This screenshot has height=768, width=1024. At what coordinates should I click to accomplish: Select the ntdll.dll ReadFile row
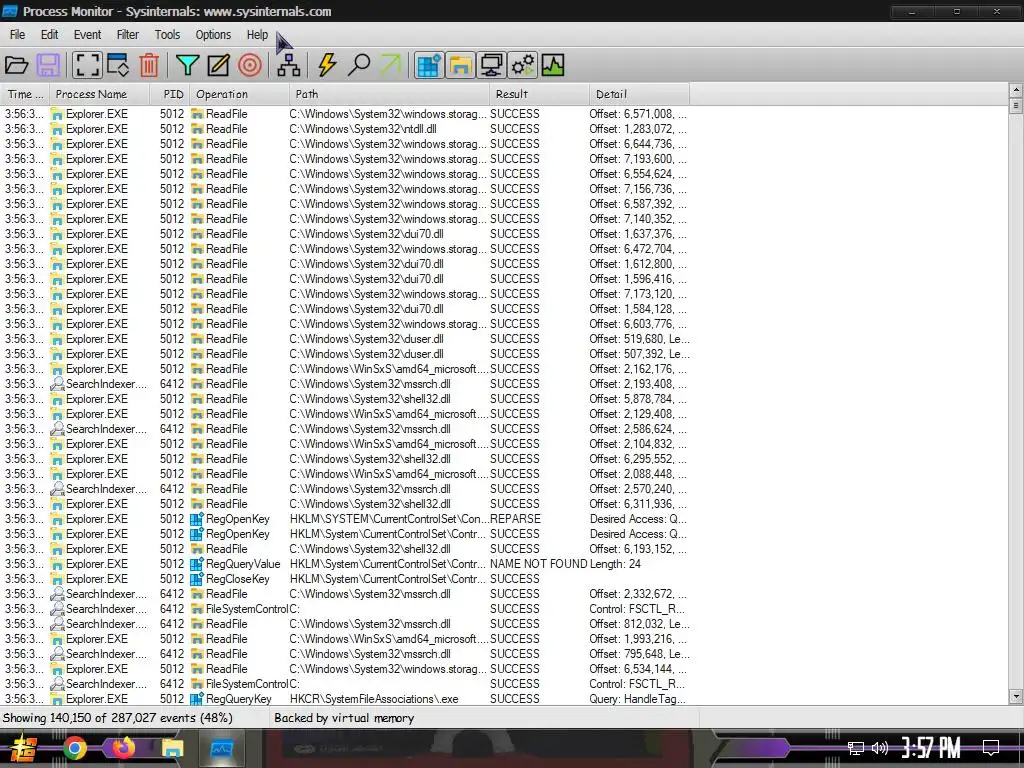[345, 129]
